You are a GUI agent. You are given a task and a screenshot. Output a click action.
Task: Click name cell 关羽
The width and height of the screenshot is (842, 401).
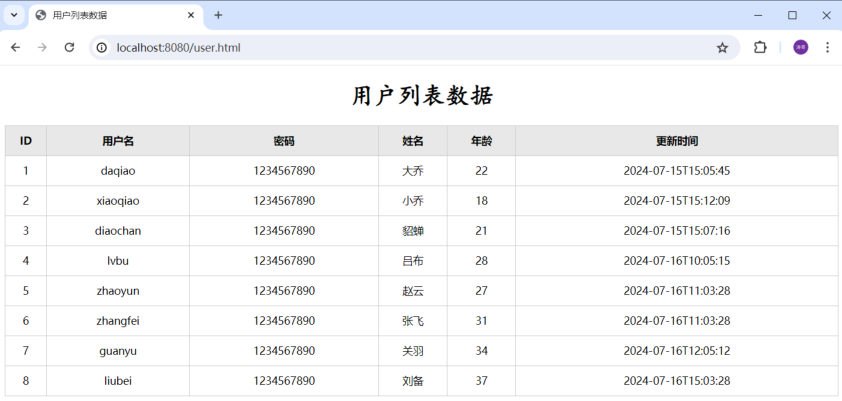(x=413, y=351)
